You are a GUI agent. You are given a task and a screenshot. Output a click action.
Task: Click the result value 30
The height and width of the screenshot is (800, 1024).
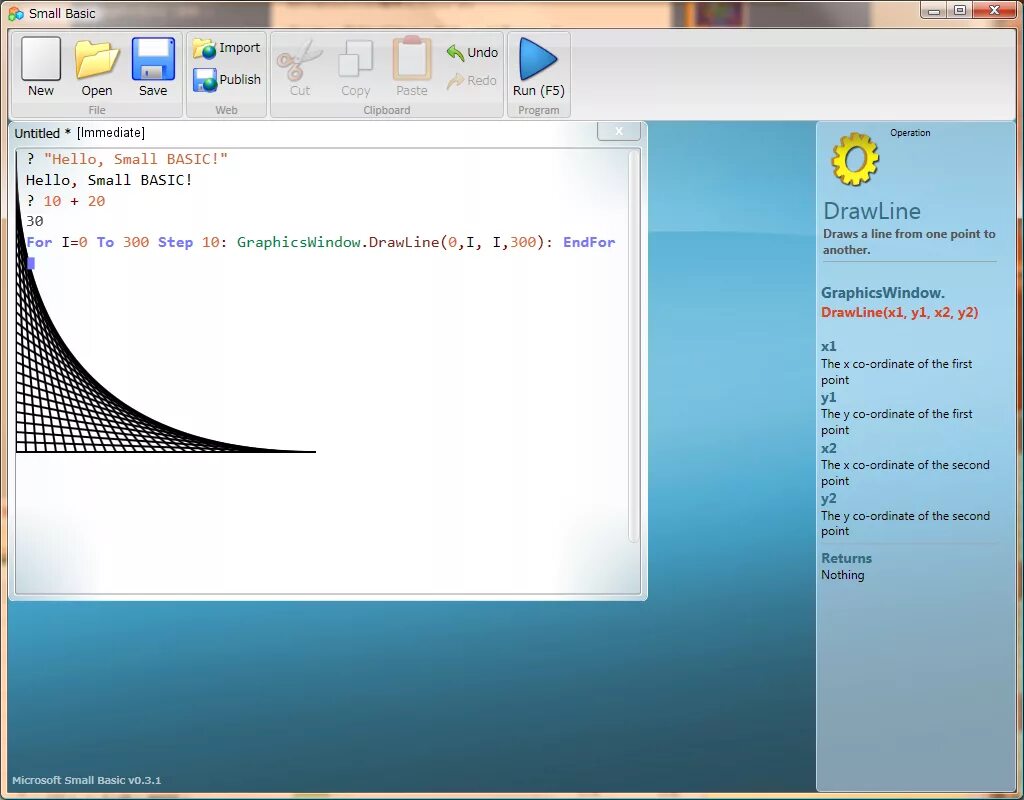(x=35, y=221)
